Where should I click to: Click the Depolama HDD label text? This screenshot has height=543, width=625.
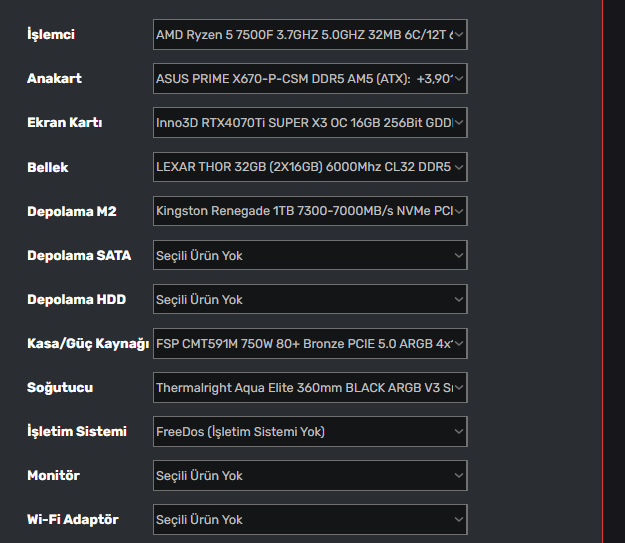(x=77, y=299)
